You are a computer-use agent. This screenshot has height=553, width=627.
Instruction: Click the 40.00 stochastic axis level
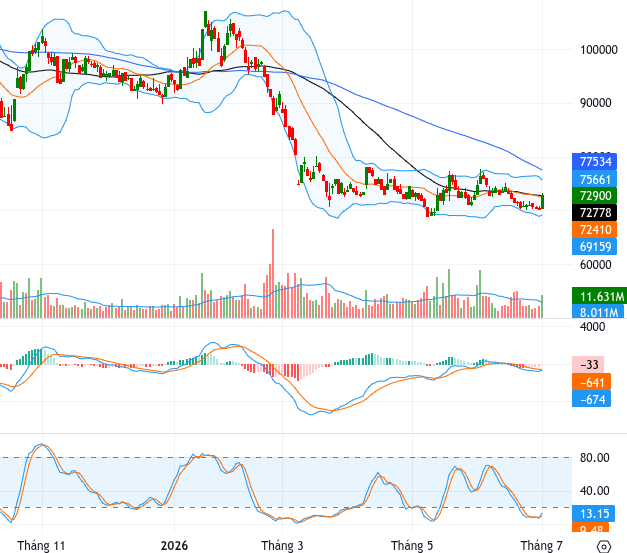(x=595, y=491)
